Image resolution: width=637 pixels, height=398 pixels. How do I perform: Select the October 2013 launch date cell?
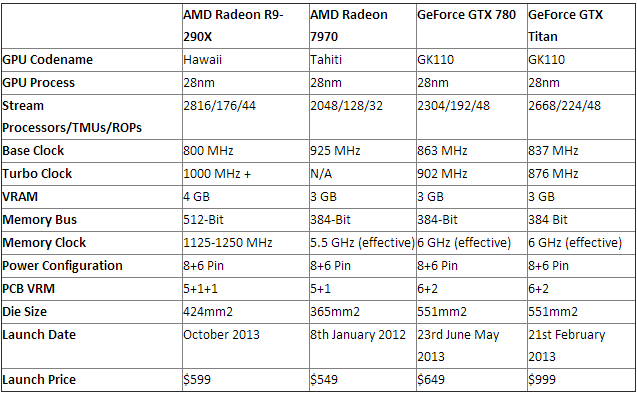click(245, 346)
